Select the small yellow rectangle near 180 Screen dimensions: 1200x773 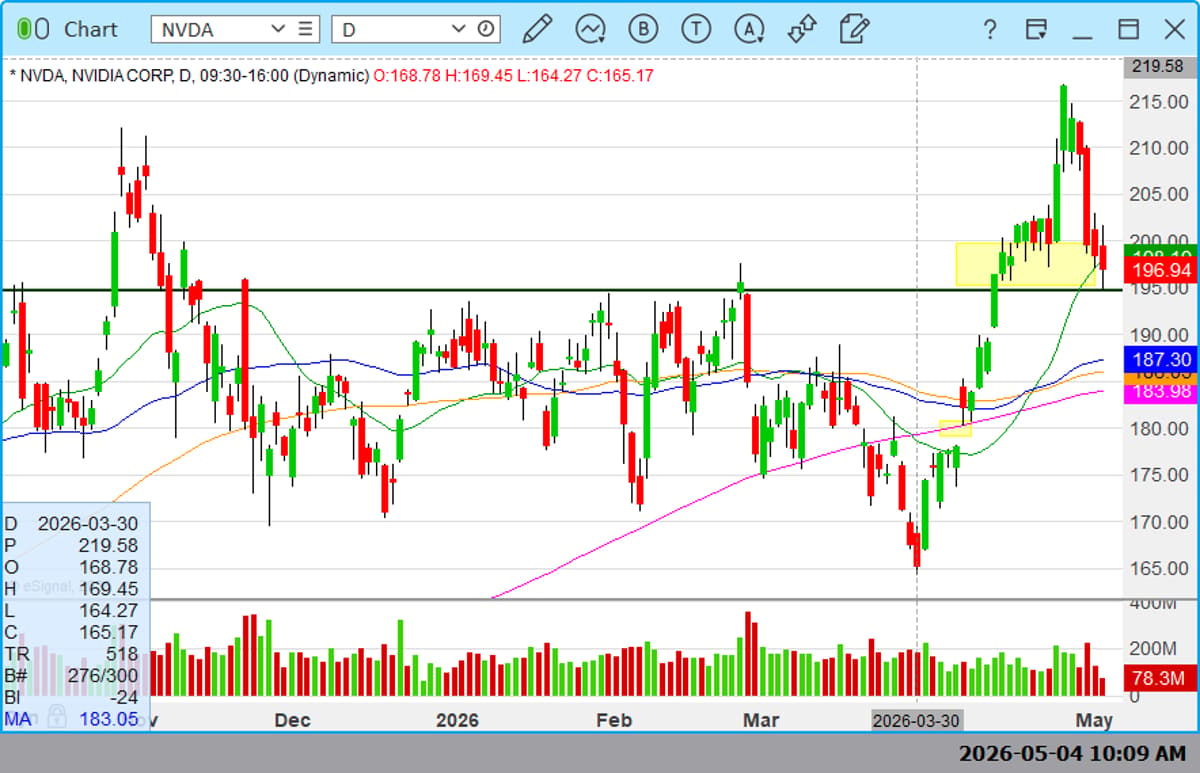pyautogui.click(x=955, y=428)
